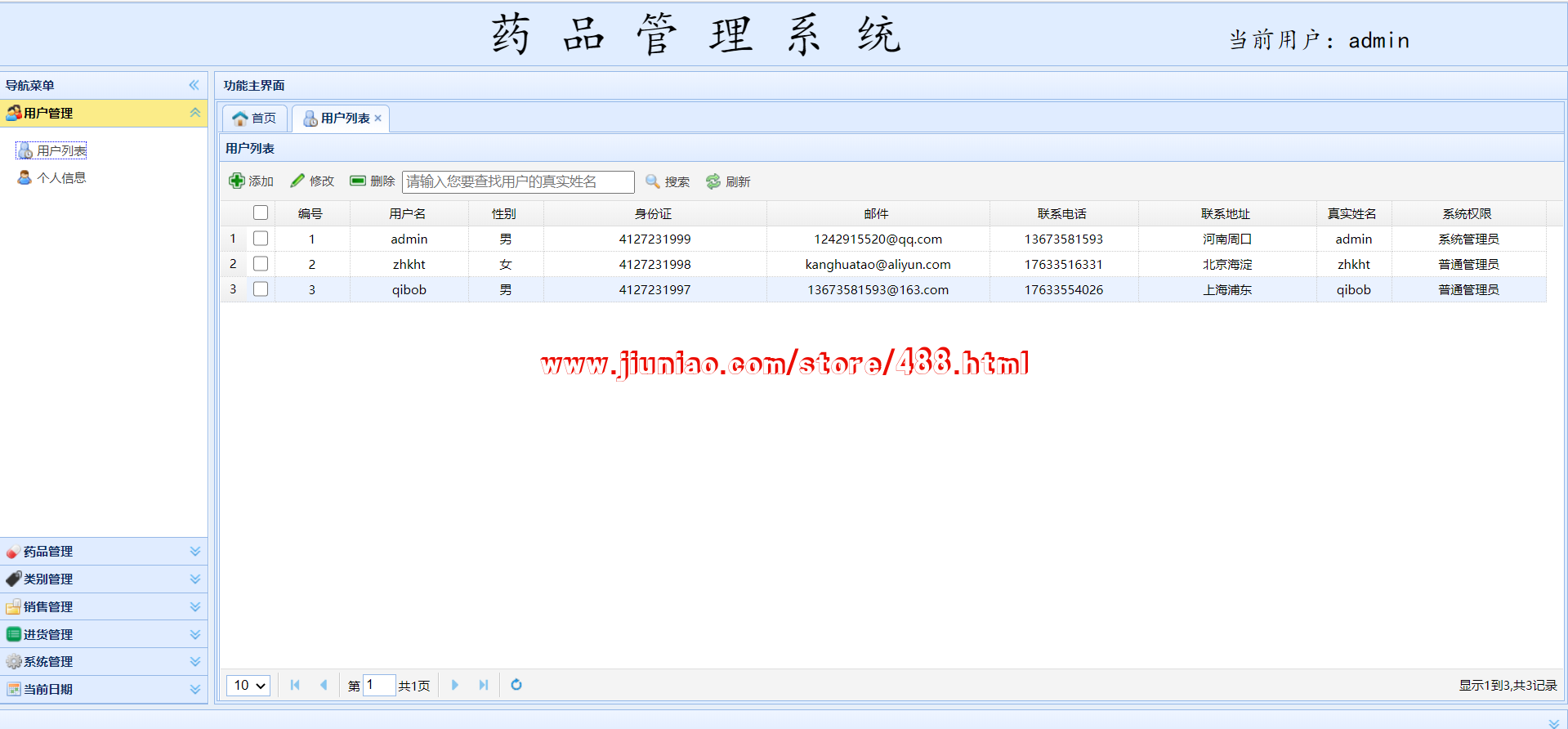The height and width of the screenshot is (729, 1568).
Task: Click the 身份证 column header
Action: [x=654, y=213]
